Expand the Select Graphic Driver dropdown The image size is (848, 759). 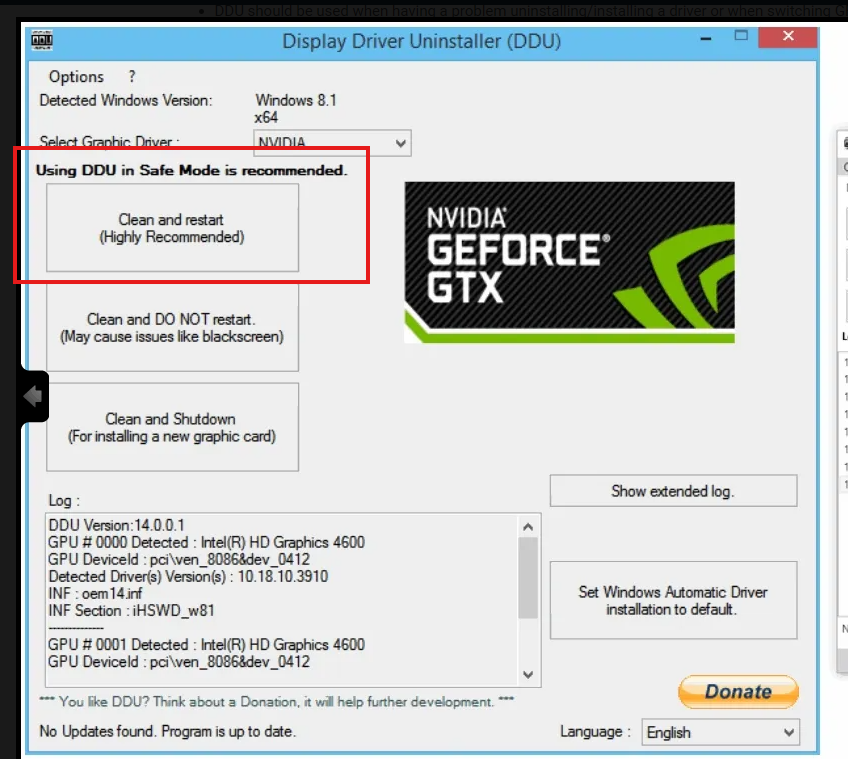click(332, 143)
